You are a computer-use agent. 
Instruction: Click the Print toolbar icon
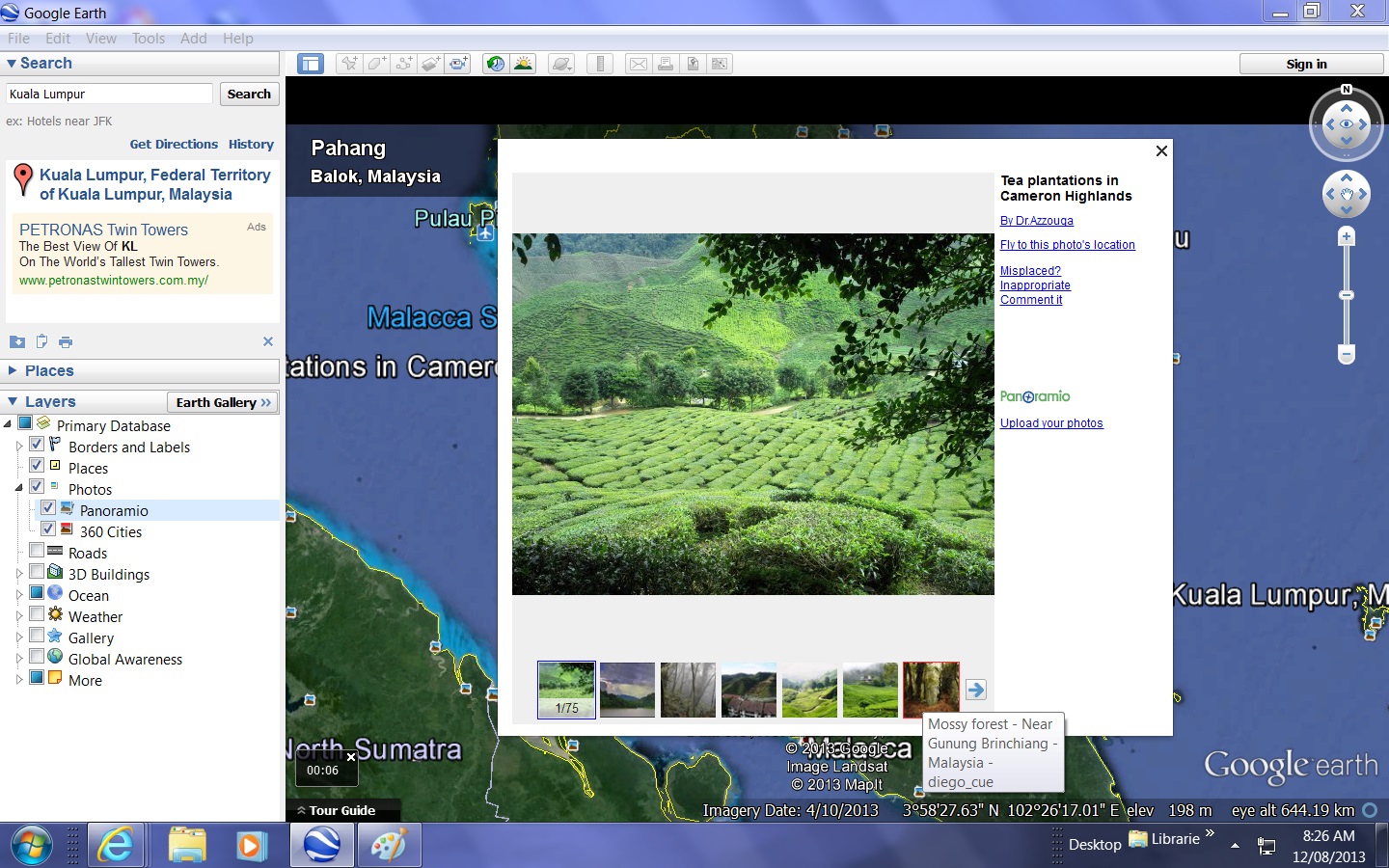pos(666,64)
